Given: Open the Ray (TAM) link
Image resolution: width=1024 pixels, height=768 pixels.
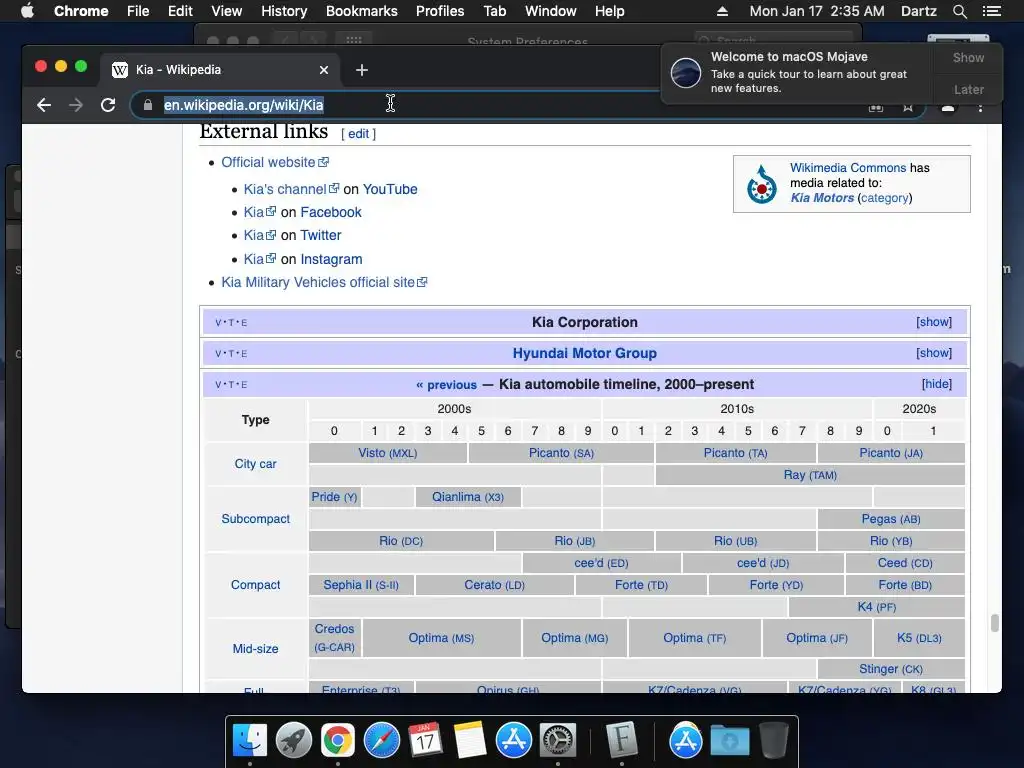Looking at the screenshot, I should click(810, 475).
